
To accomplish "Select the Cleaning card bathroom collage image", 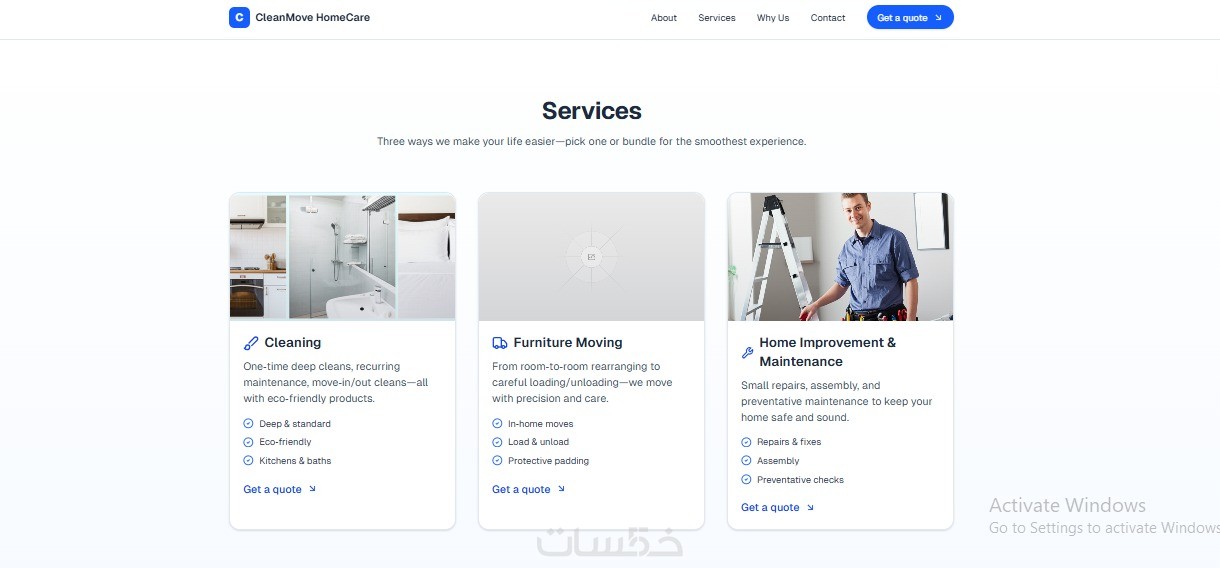I will point(342,257).
